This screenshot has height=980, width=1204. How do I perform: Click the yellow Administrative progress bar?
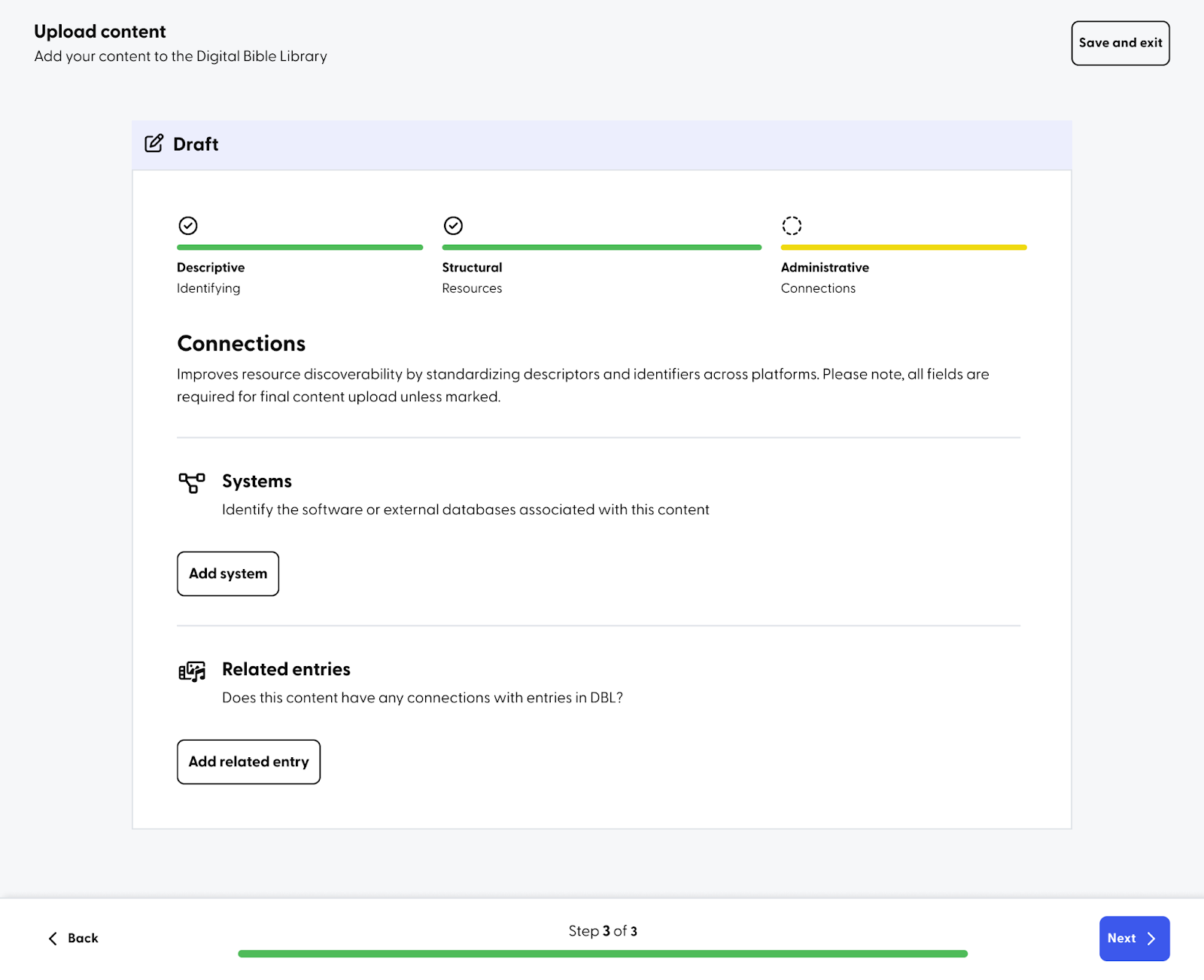(904, 248)
